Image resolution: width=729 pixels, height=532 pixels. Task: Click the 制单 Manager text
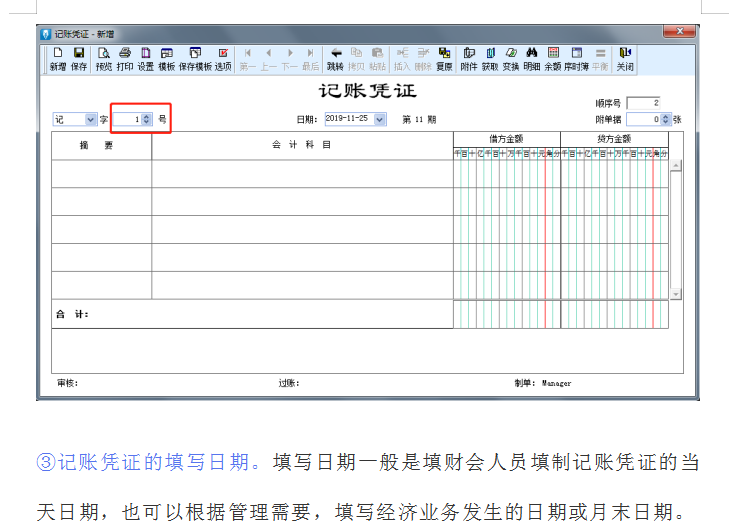point(543,383)
